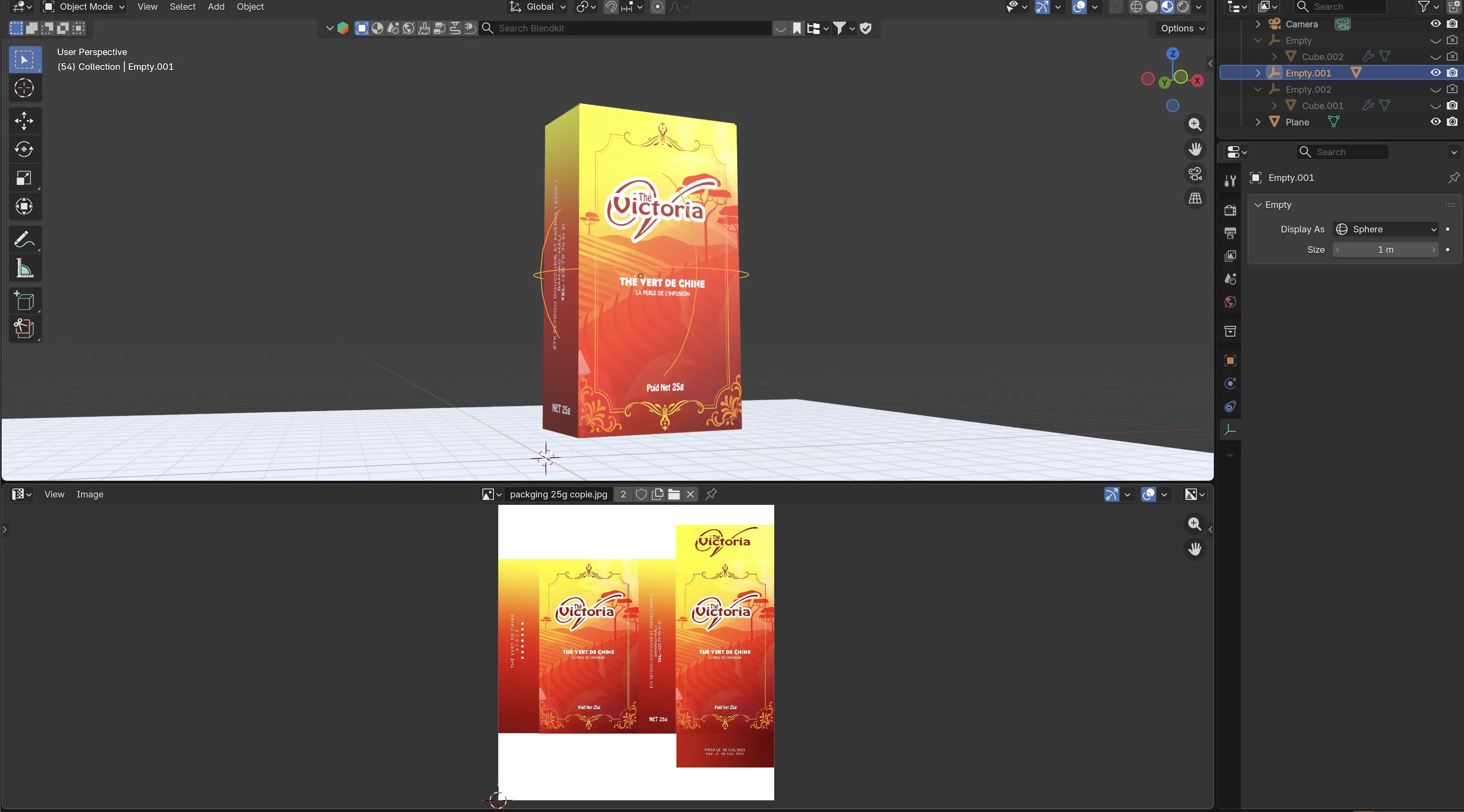Open the Object properties tab

click(x=1230, y=361)
